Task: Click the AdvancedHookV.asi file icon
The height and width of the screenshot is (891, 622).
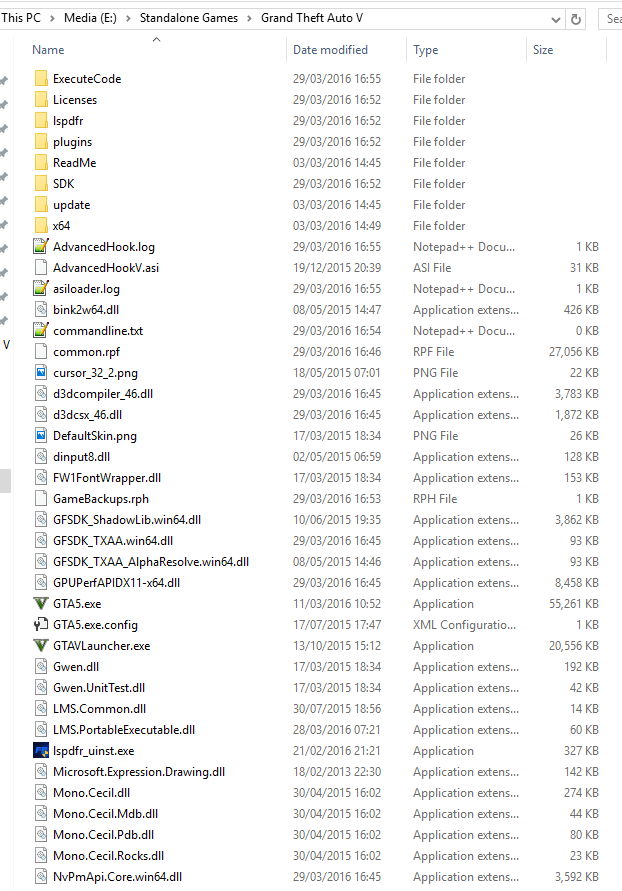Action: (41, 268)
